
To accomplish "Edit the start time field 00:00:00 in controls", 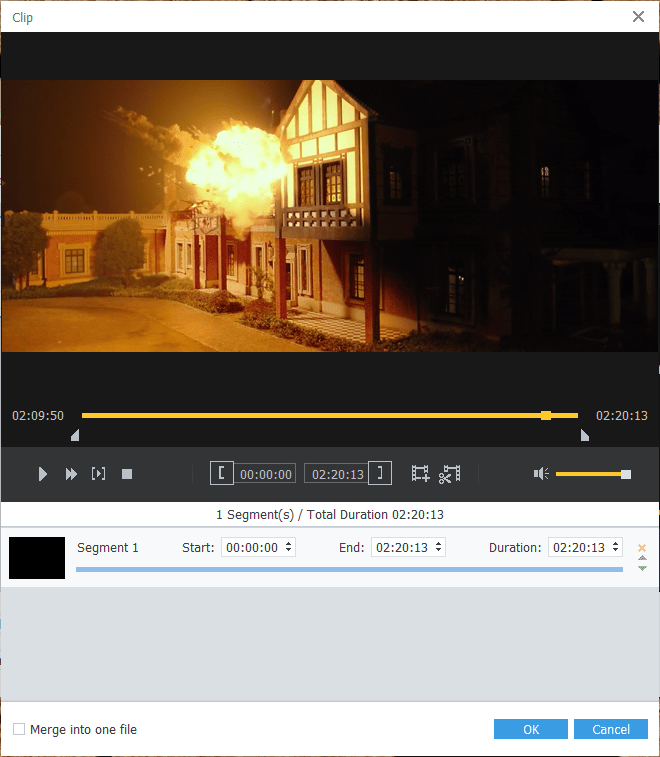I will (266, 474).
